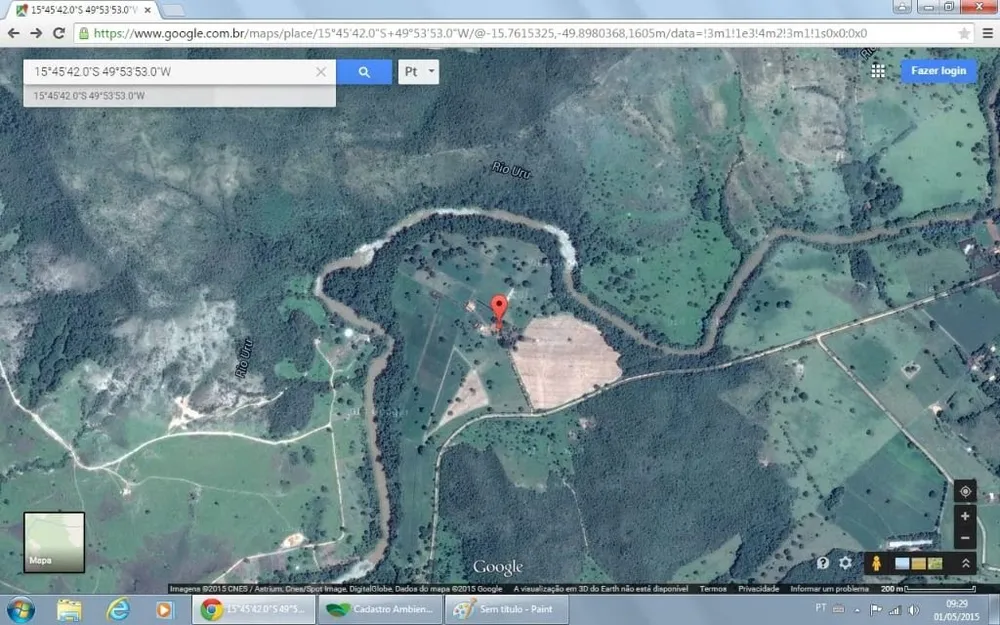The height and width of the screenshot is (625, 1000).
Task: Open the Google apps grid icon
Action: pyautogui.click(x=878, y=71)
